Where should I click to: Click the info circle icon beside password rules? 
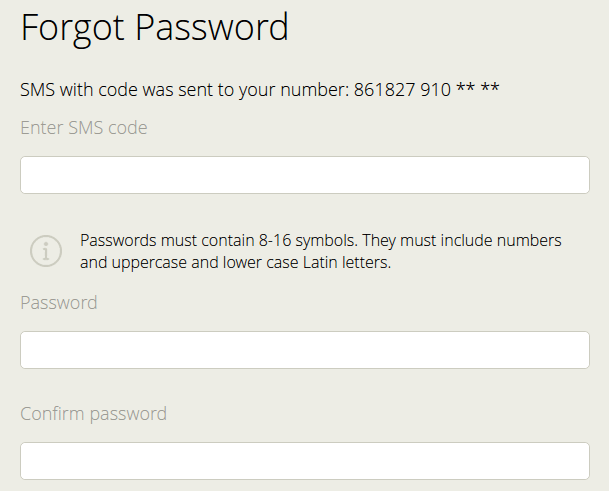click(x=46, y=251)
